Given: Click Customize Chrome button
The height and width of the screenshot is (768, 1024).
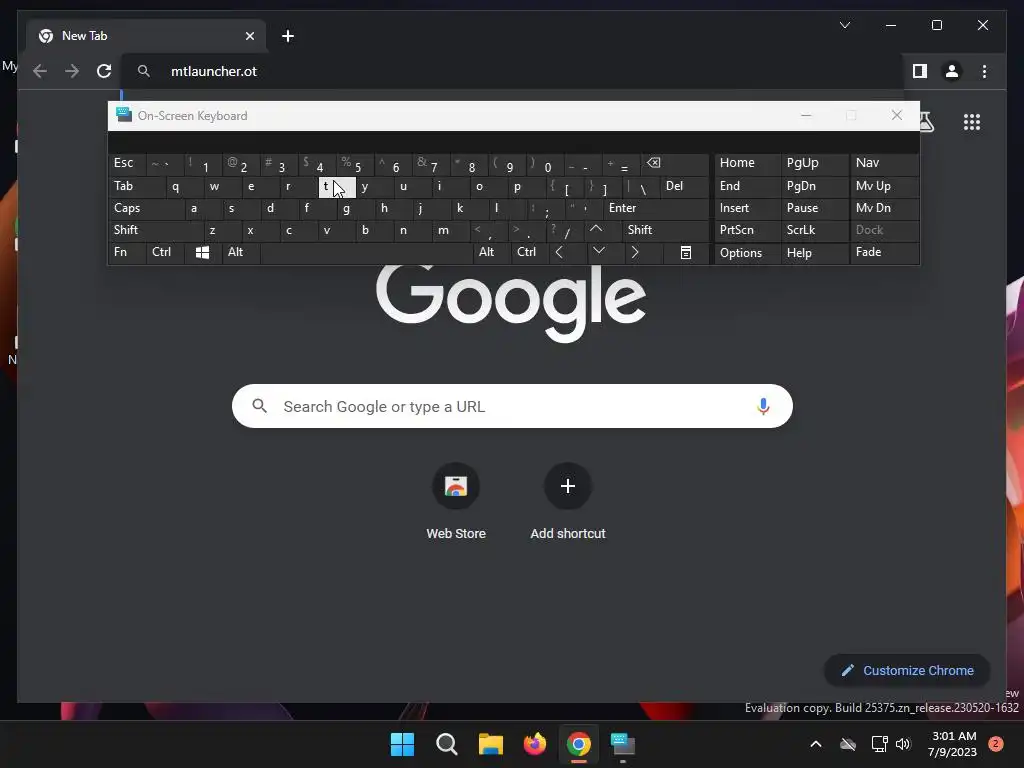Looking at the screenshot, I should click(x=908, y=671).
